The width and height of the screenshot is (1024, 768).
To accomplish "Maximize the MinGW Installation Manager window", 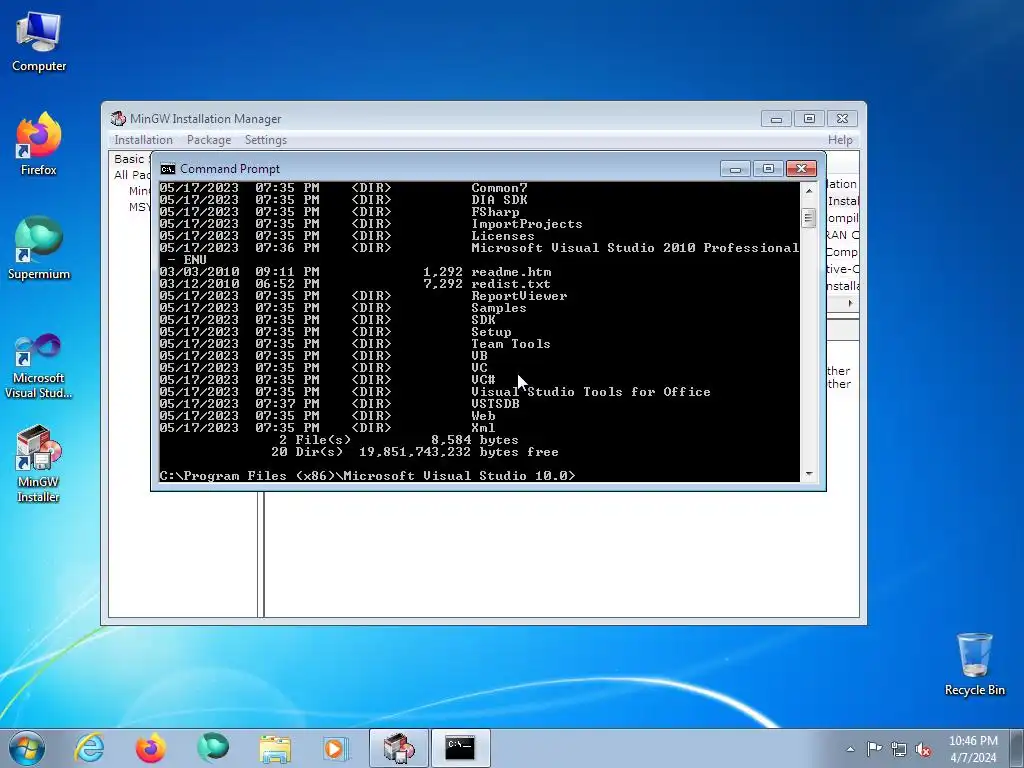I will point(809,119).
